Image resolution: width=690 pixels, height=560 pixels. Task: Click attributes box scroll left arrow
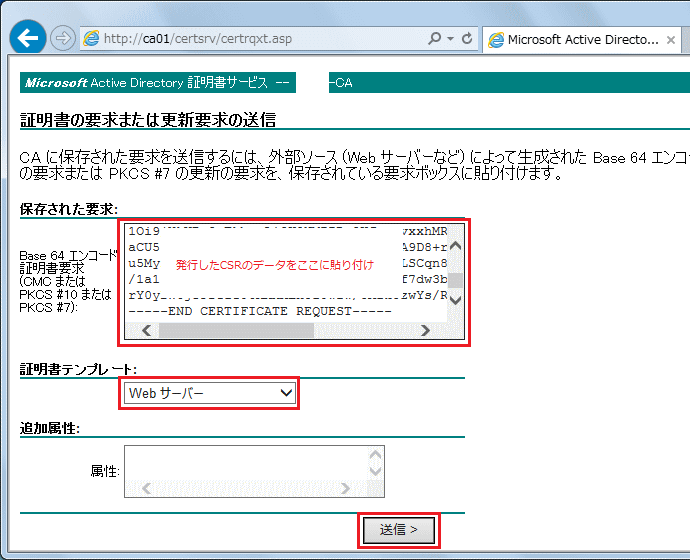coord(147,488)
